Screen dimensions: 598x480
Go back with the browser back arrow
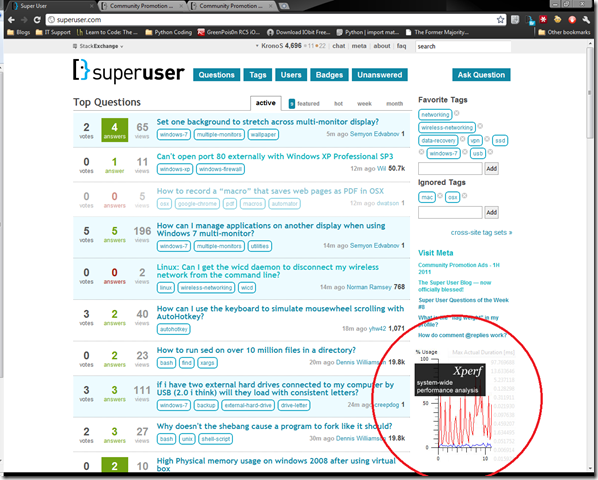click(x=11, y=20)
